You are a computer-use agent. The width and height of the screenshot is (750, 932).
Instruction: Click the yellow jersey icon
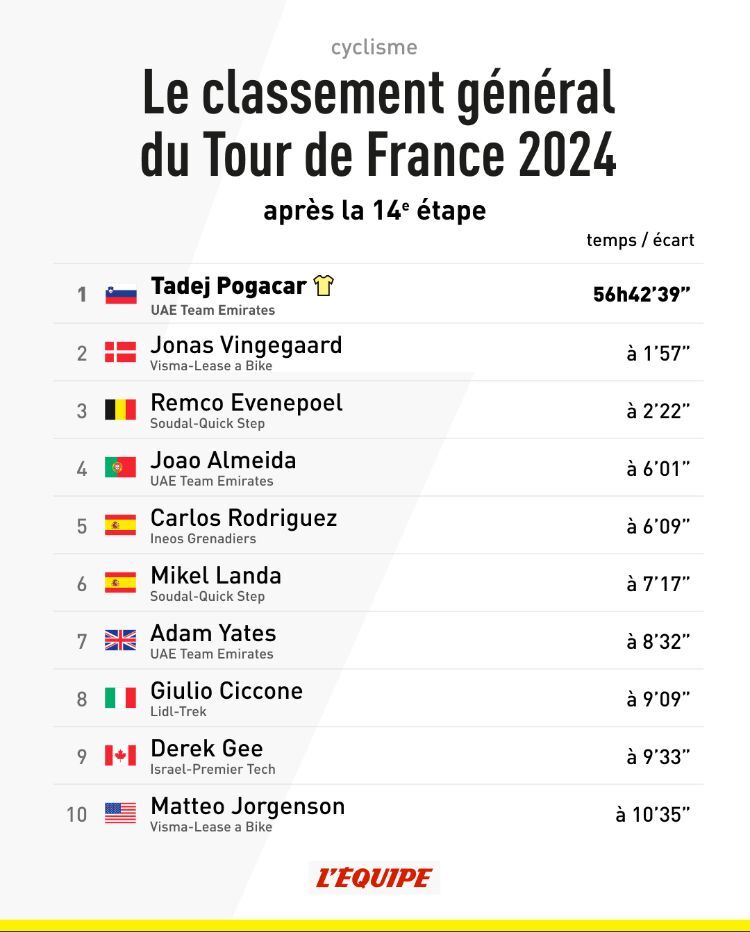[x=323, y=286]
